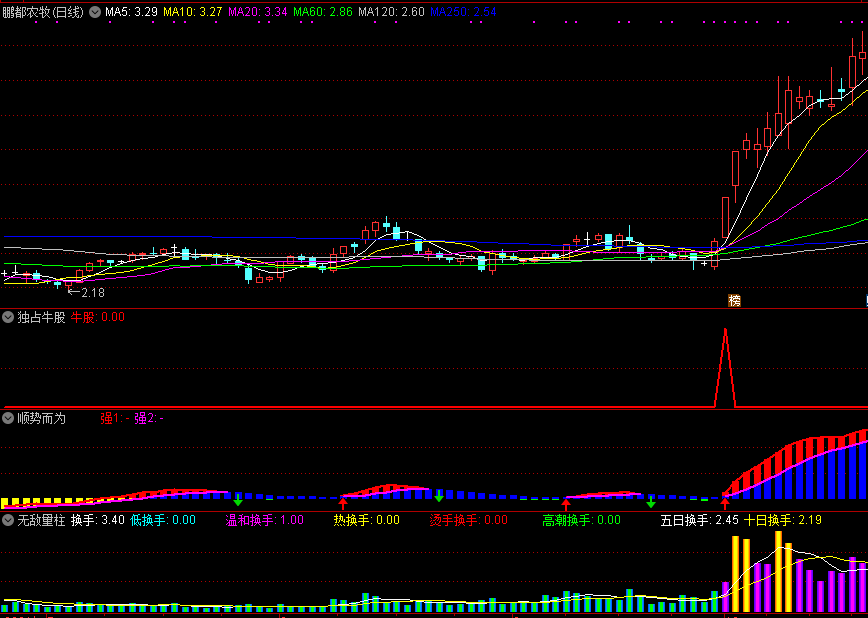
Task: Click the 热换手: 0.00 value
Action: coord(366,521)
